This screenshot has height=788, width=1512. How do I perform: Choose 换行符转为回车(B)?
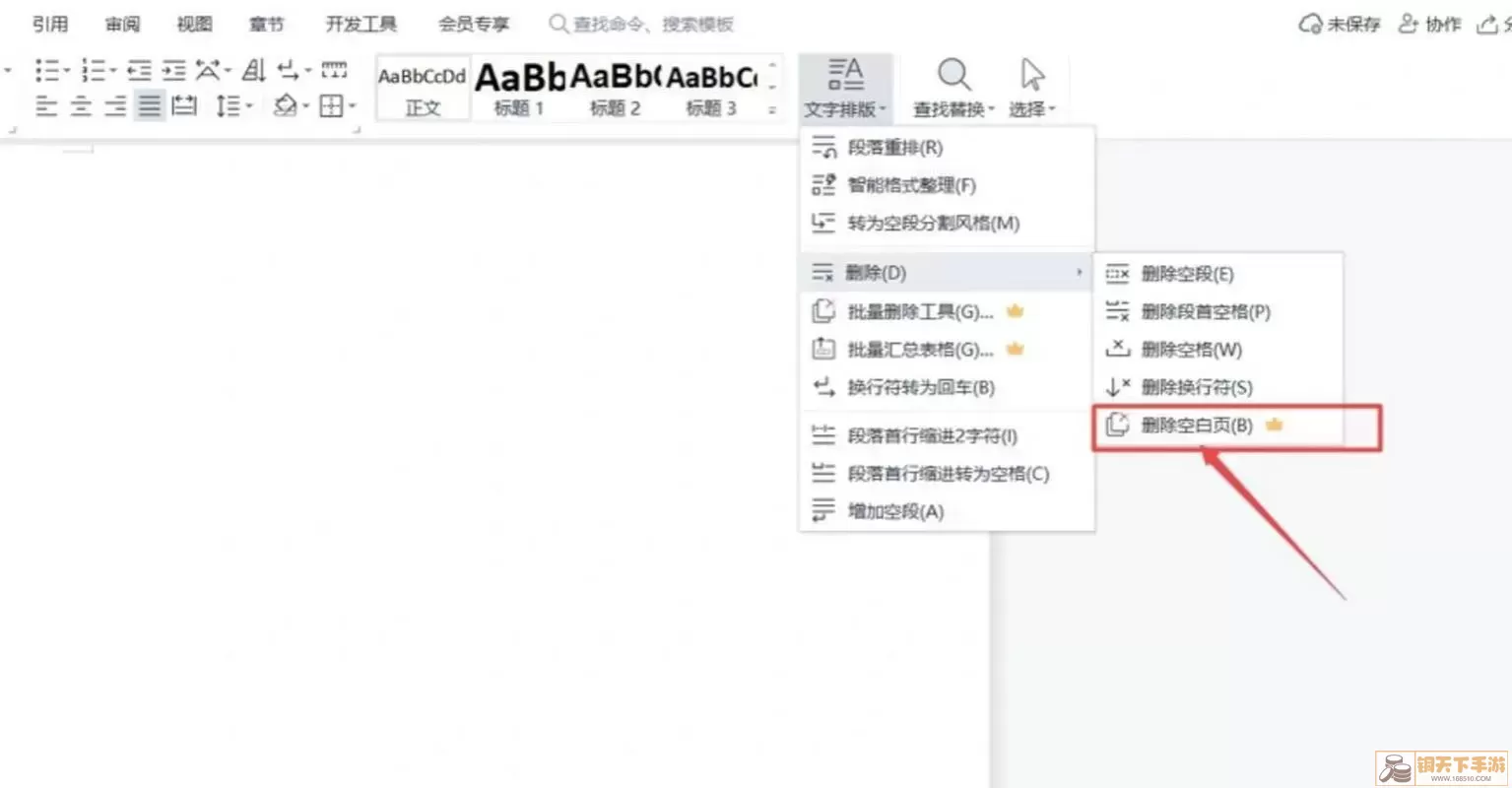[947, 387]
